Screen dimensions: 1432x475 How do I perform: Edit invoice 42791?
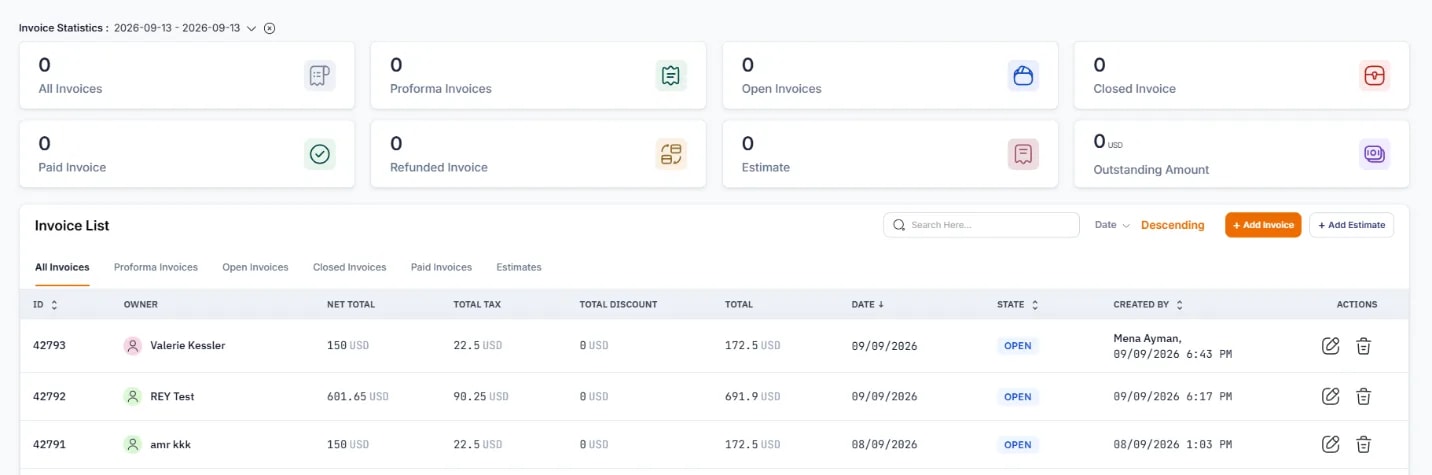(1330, 444)
